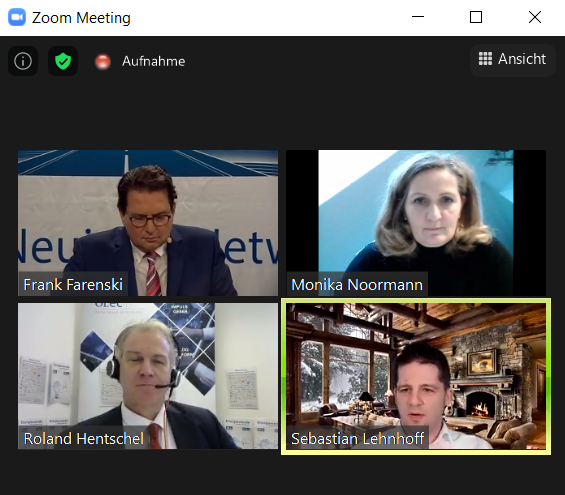Close the Zoom Meeting window
The height and width of the screenshot is (495, 565).
point(535,17)
